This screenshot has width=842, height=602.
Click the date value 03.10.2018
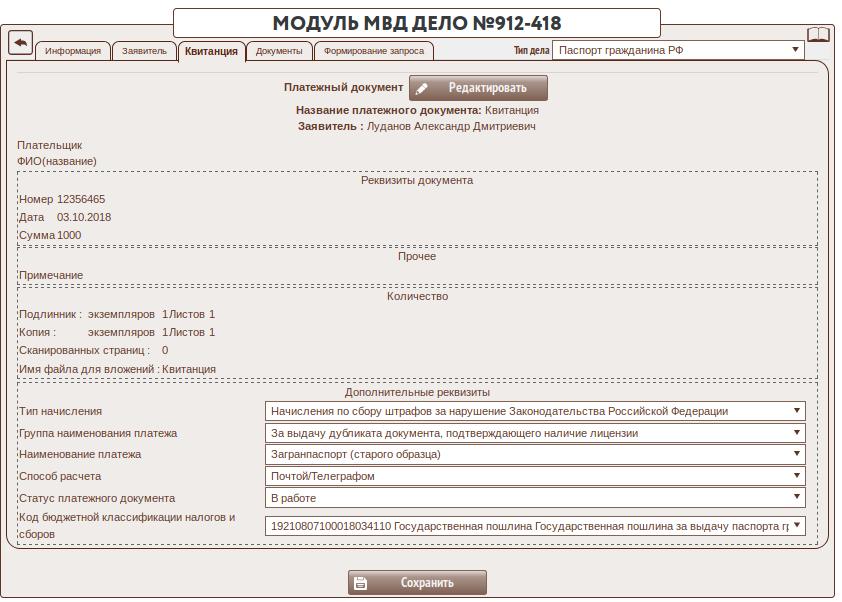point(84,217)
